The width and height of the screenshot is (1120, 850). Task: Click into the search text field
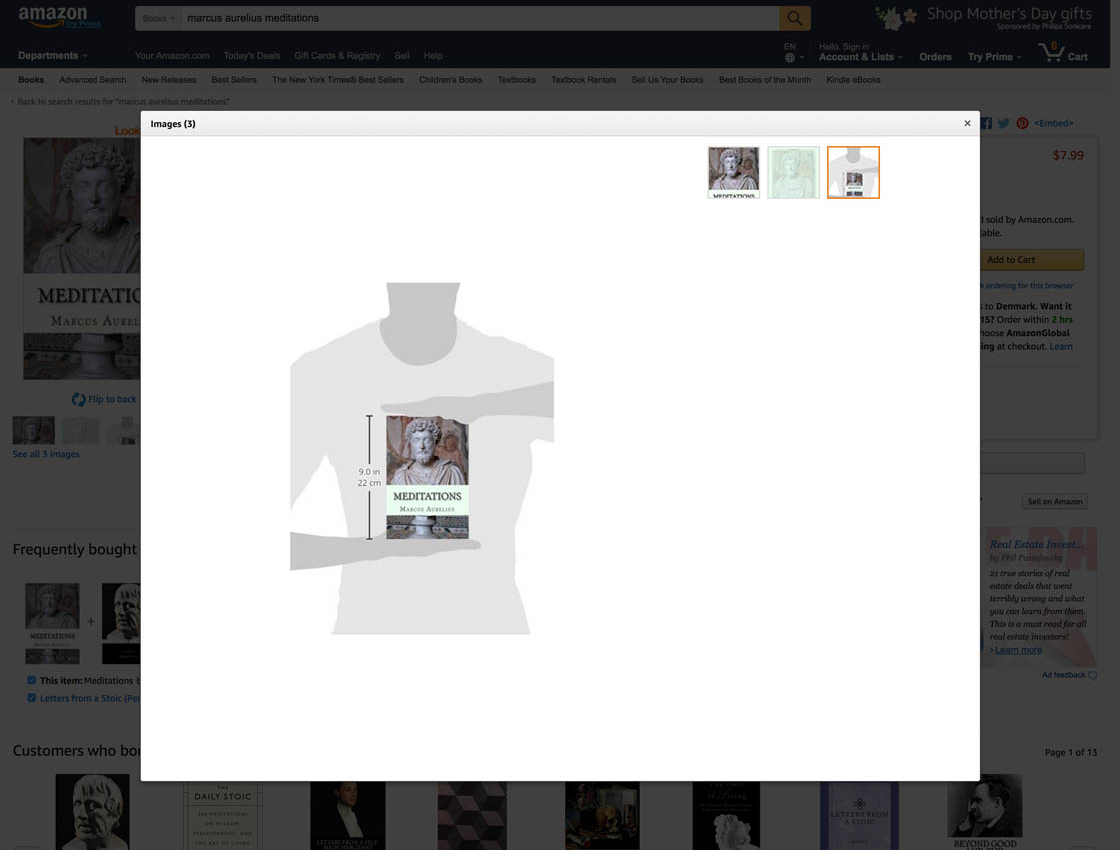480,18
